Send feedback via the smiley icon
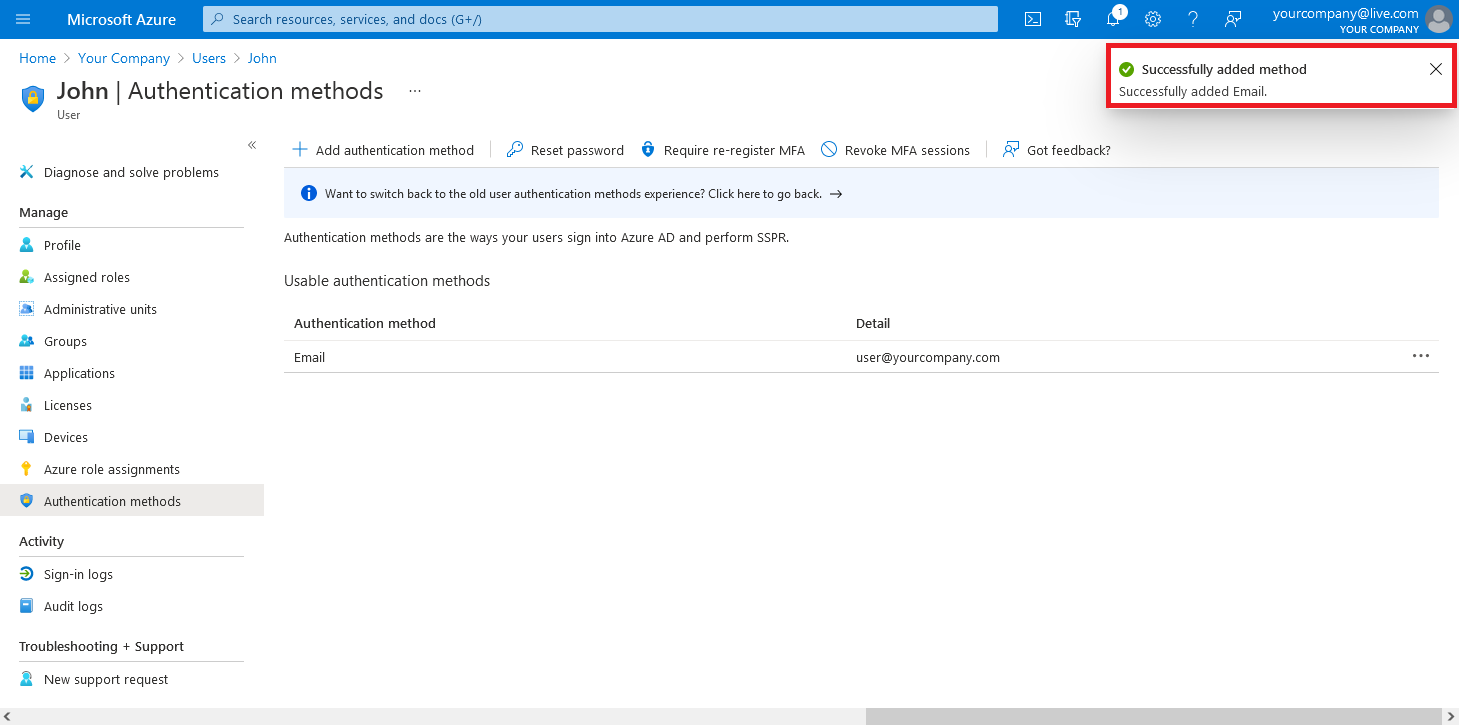This screenshot has height=725, width=1459. pyautogui.click(x=1233, y=19)
